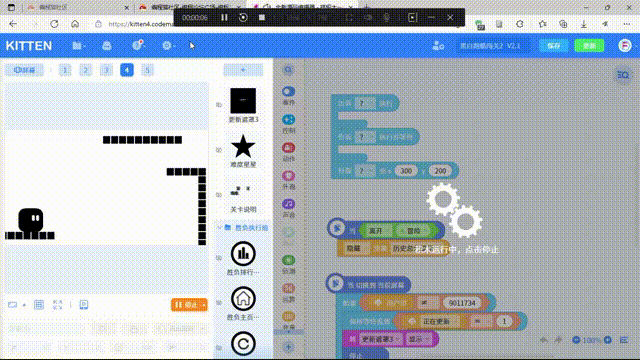
Task: Click the stage size rectangle icon
Action: pos(12,305)
